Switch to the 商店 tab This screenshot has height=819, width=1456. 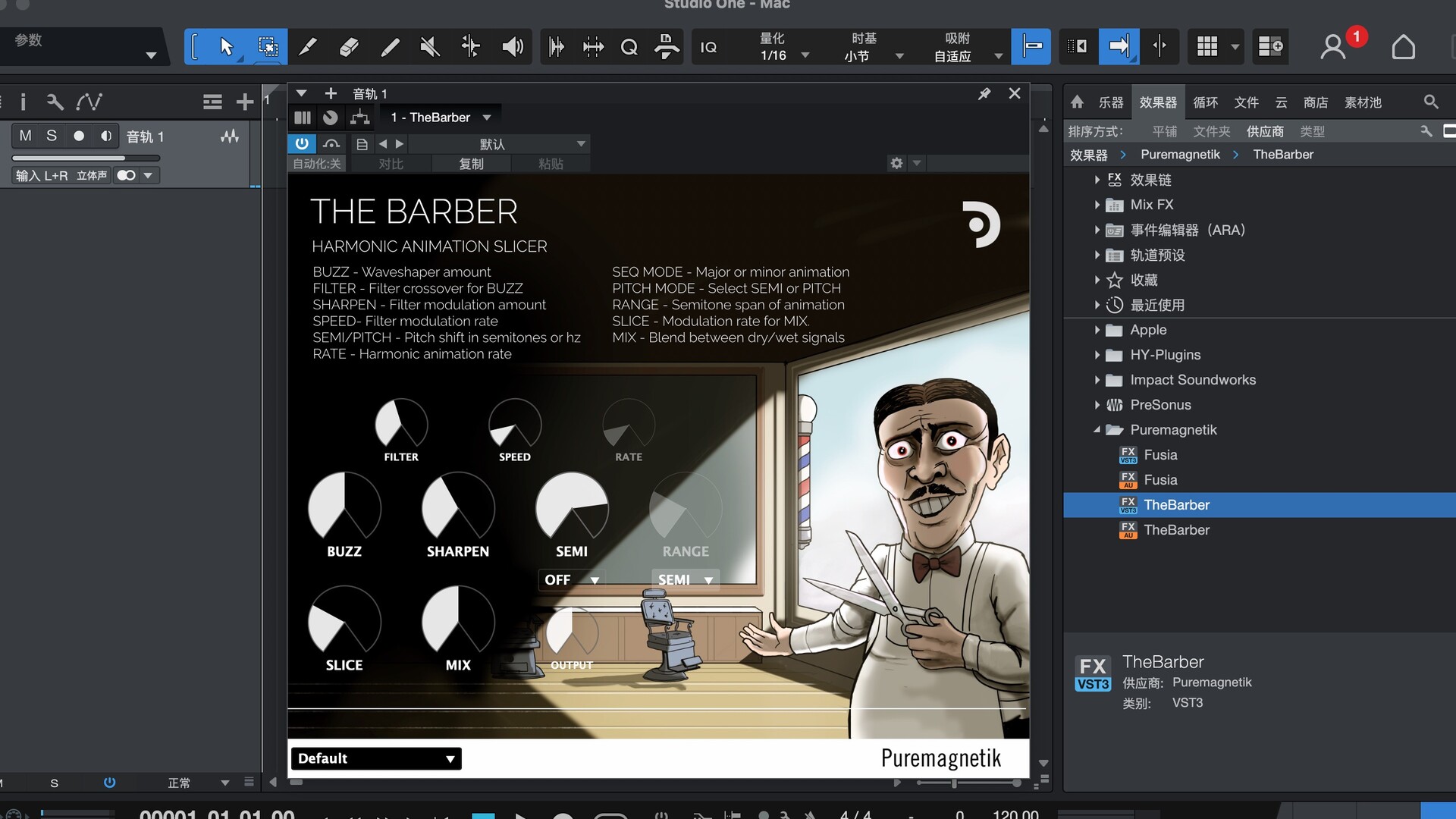(1316, 102)
